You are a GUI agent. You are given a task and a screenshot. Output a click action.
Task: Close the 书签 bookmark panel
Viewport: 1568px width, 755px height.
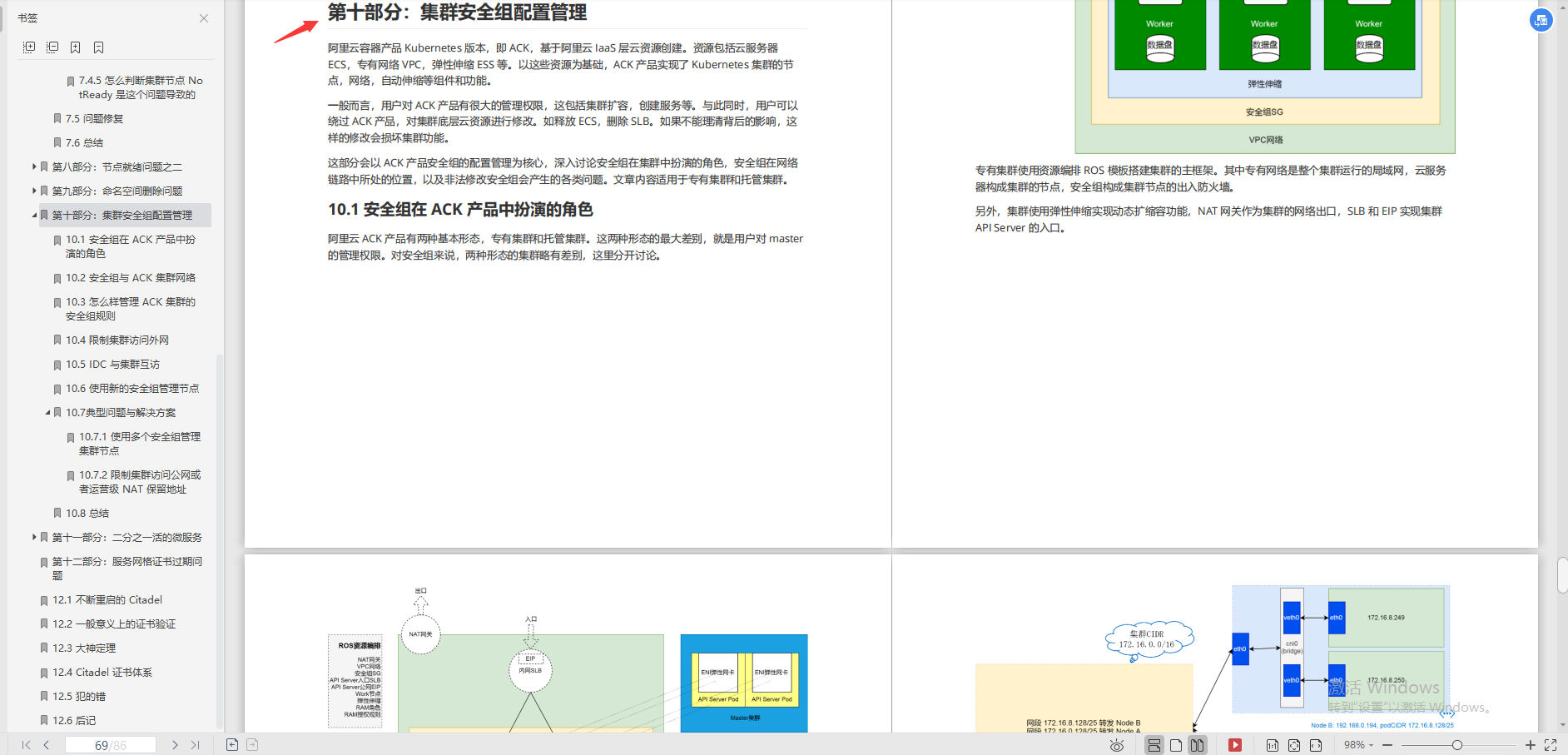[204, 18]
